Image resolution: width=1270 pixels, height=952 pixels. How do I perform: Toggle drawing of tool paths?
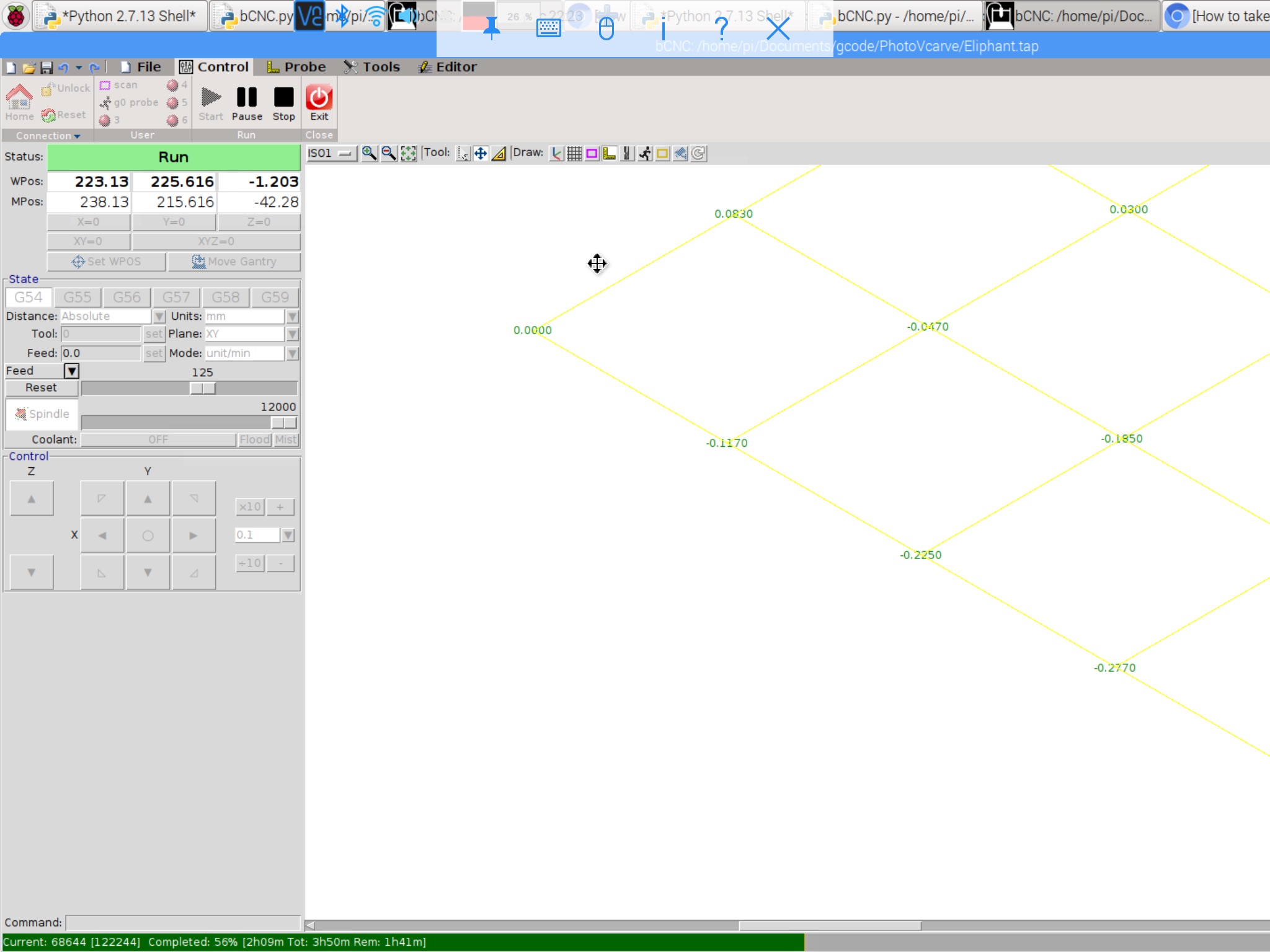point(627,154)
